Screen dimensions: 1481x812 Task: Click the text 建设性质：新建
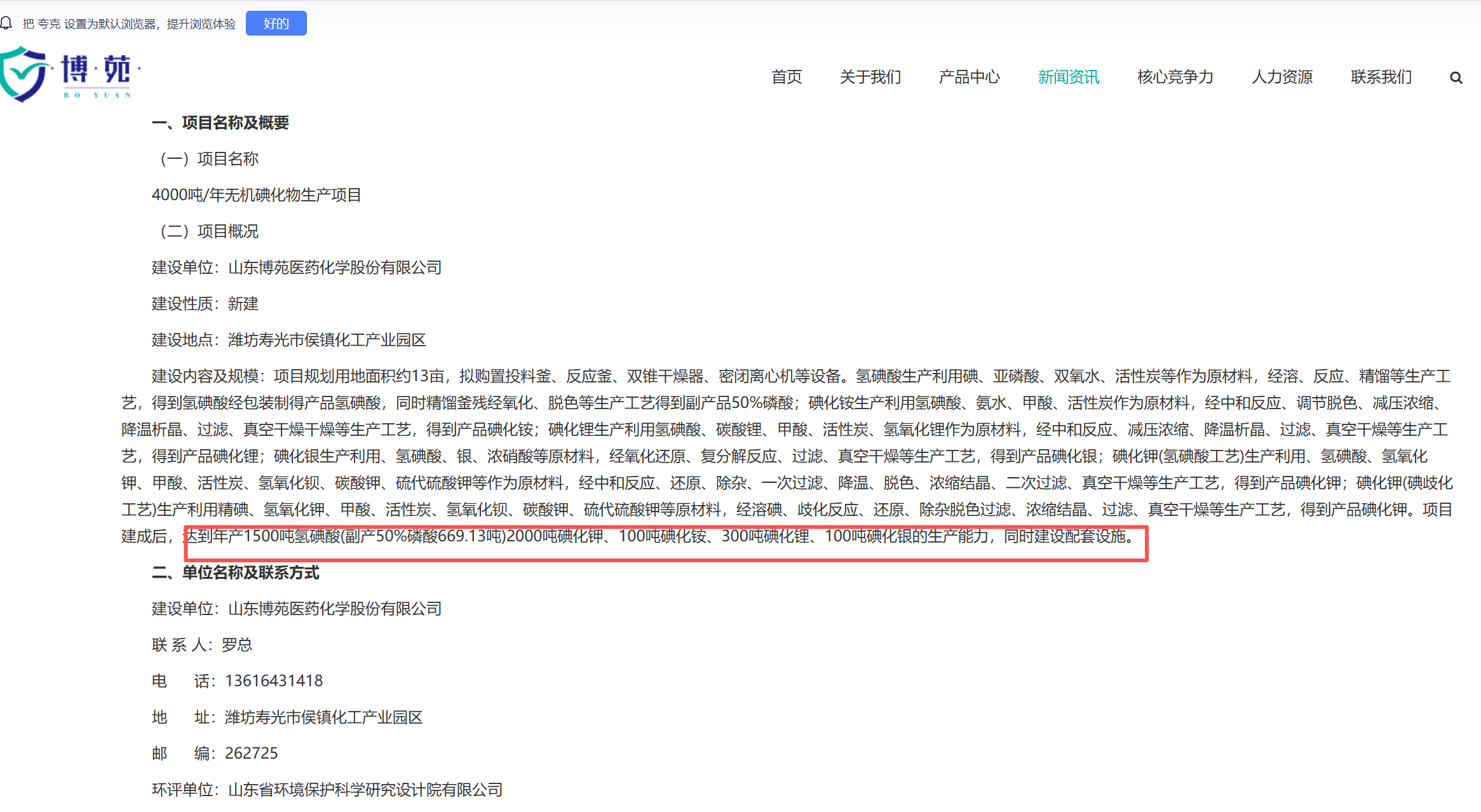205,304
